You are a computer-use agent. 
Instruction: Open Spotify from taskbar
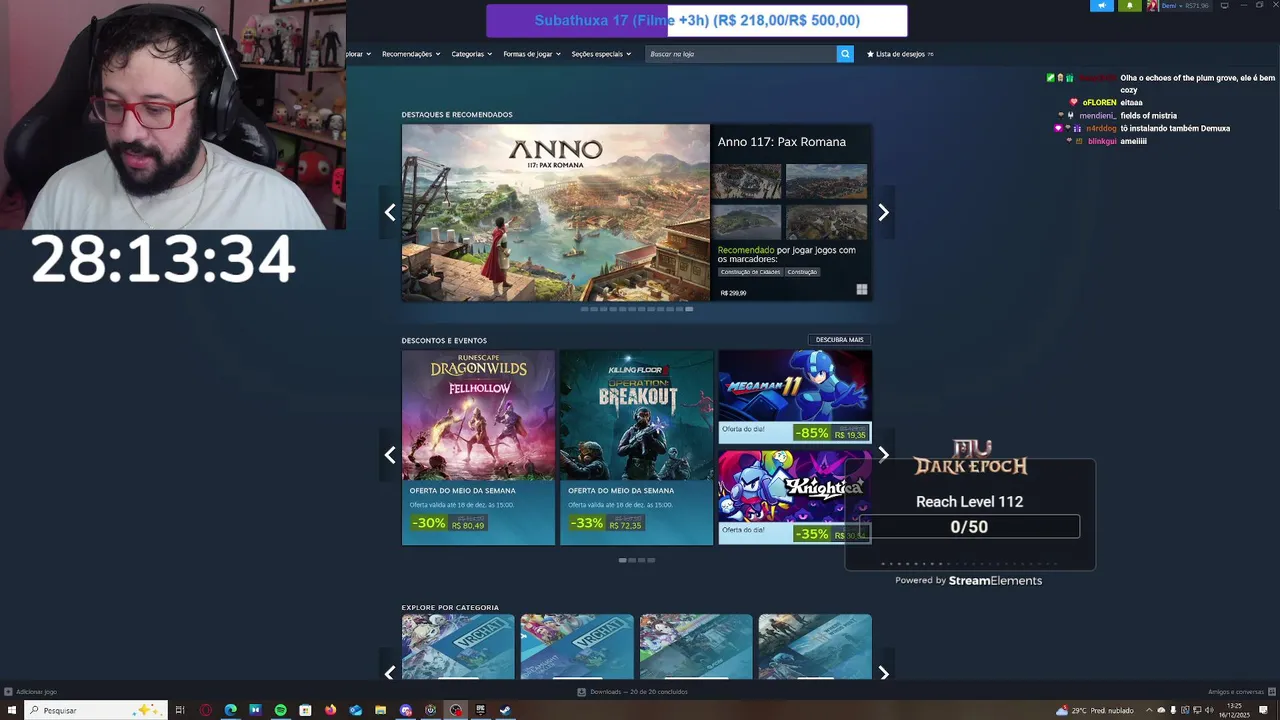click(x=281, y=710)
